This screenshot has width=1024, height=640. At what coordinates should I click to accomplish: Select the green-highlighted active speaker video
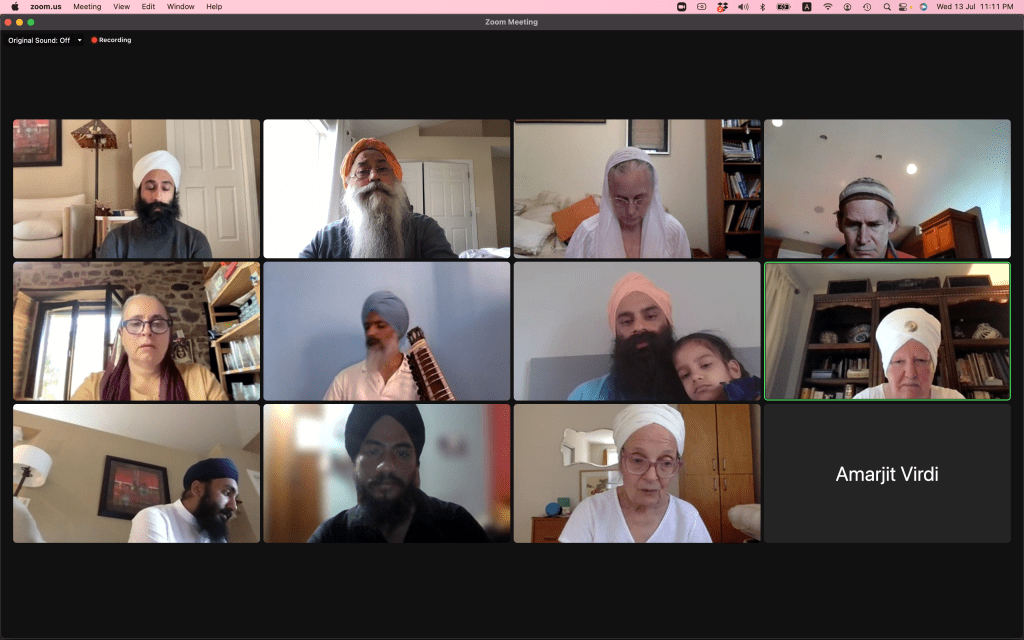(887, 331)
